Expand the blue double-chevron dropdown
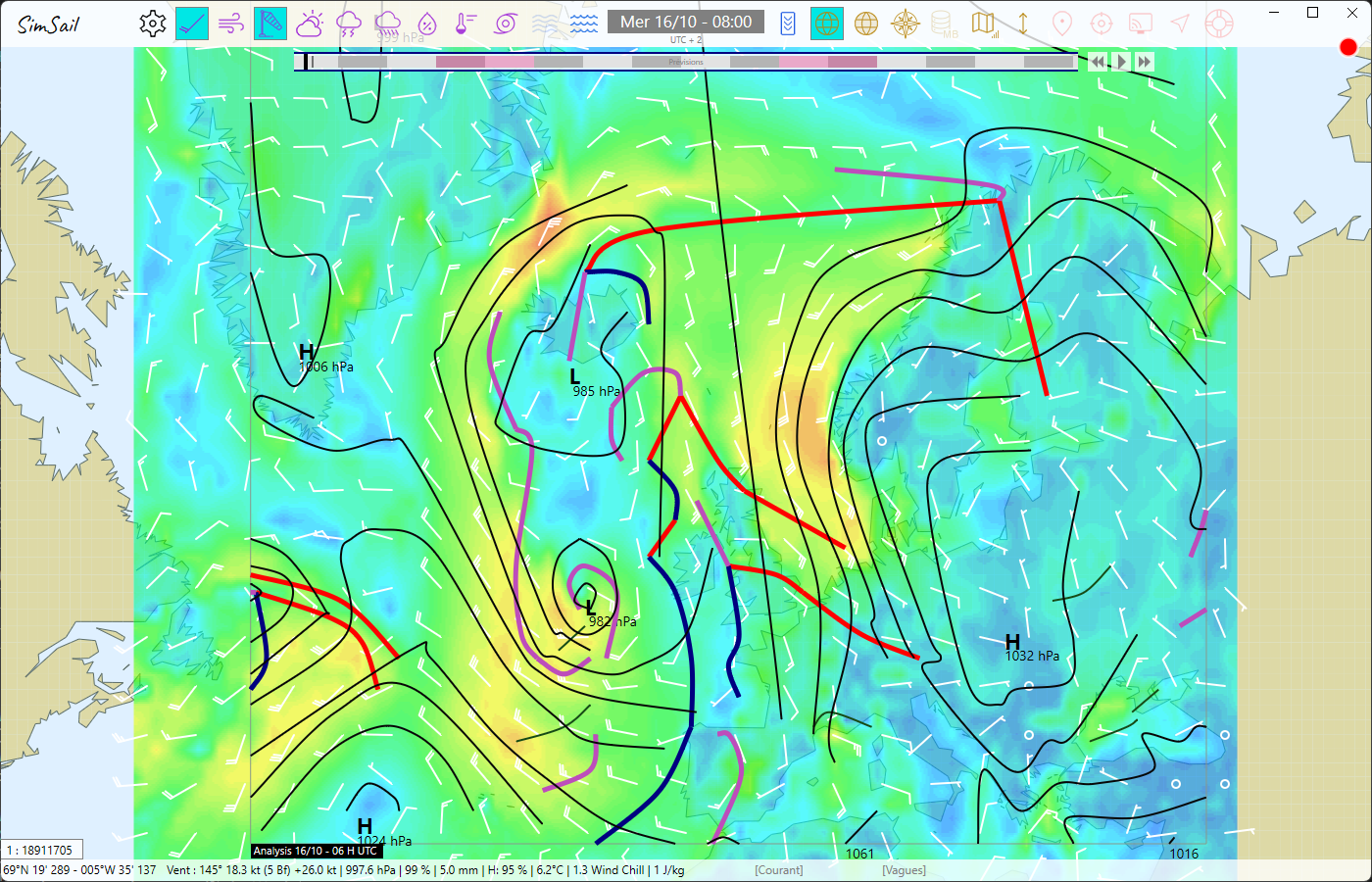Screen dimensions: 1372x882 point(788,24)
